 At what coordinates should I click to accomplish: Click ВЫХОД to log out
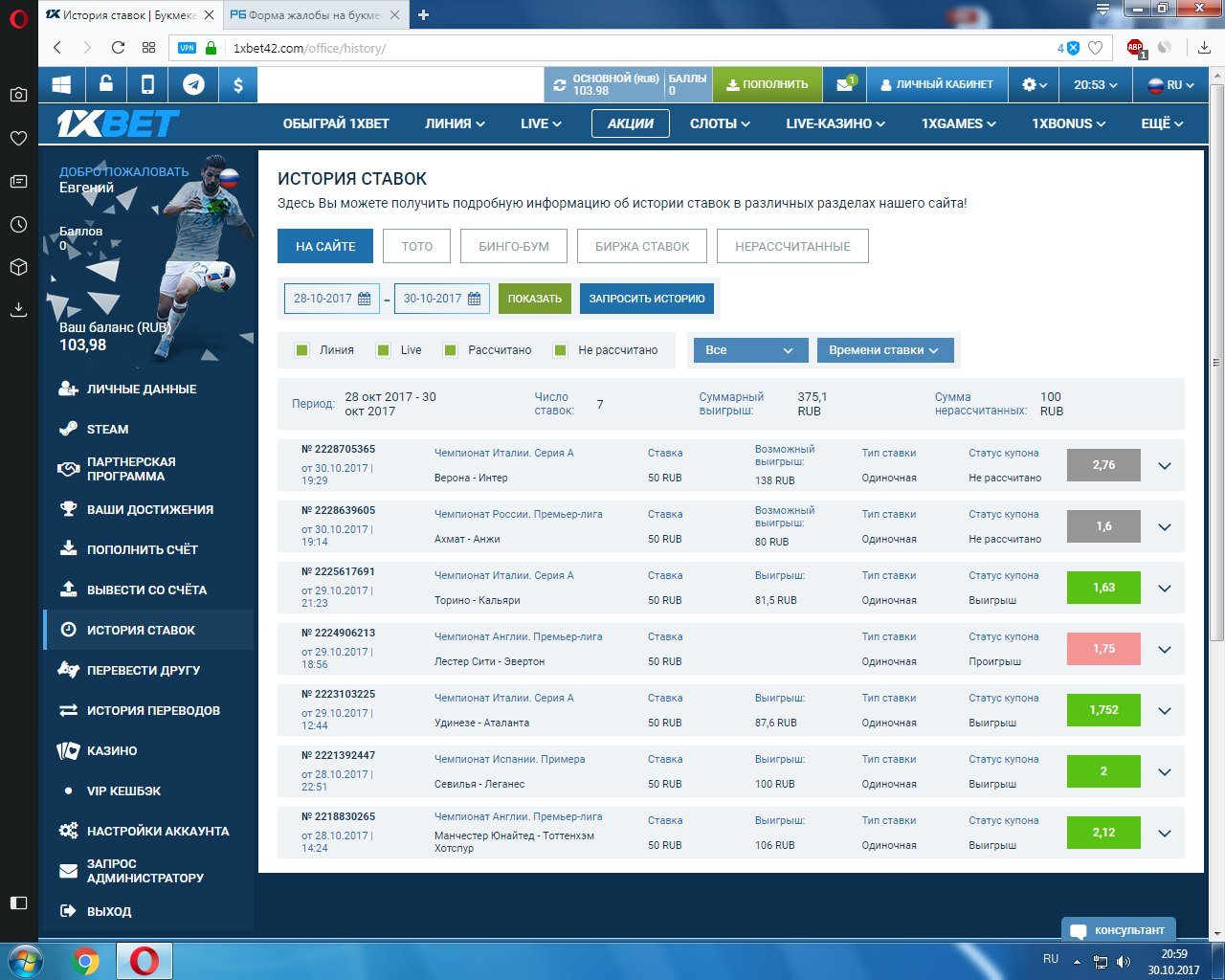click(108, 911)
